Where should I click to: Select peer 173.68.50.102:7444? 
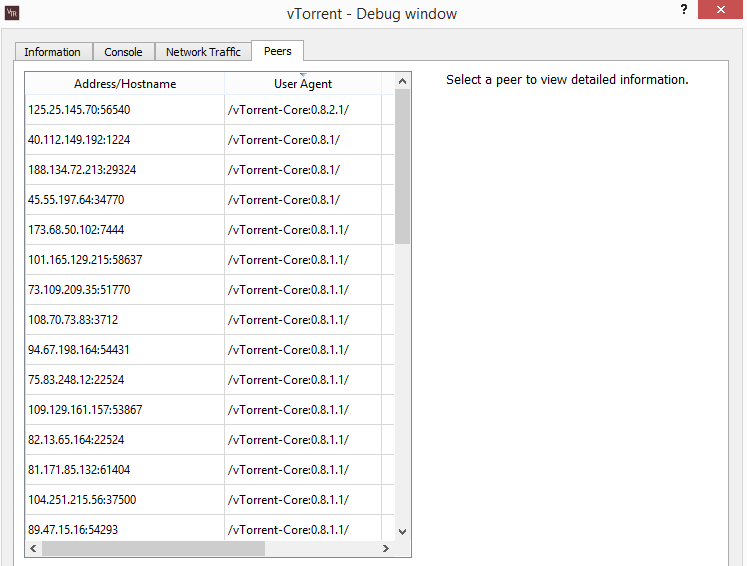[x=125, y=230]
